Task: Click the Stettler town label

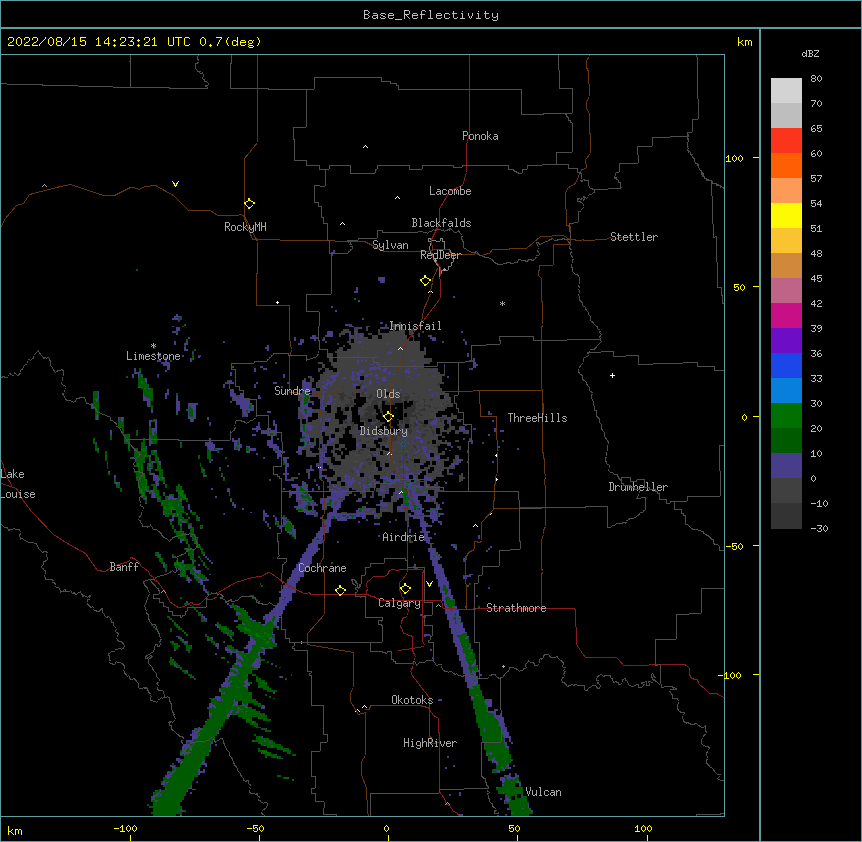Action: [634, 237]
